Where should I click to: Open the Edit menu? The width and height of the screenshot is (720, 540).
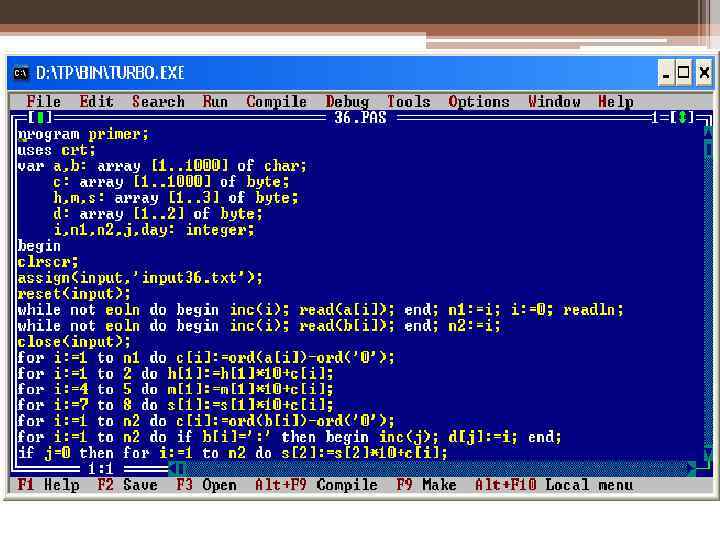pyautogui.click(x=96, y=101)
